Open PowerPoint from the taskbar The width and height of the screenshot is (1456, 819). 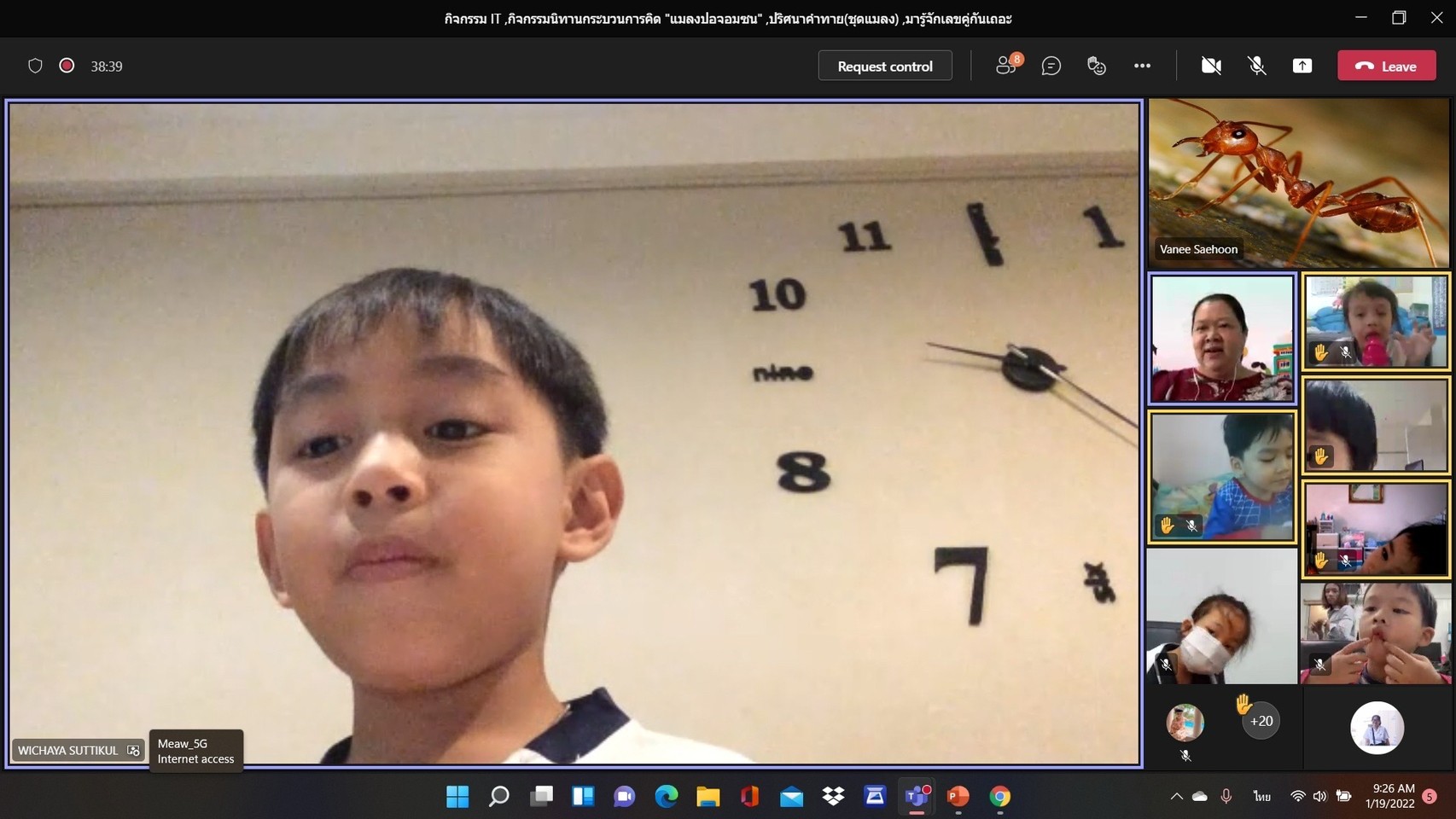958,796
